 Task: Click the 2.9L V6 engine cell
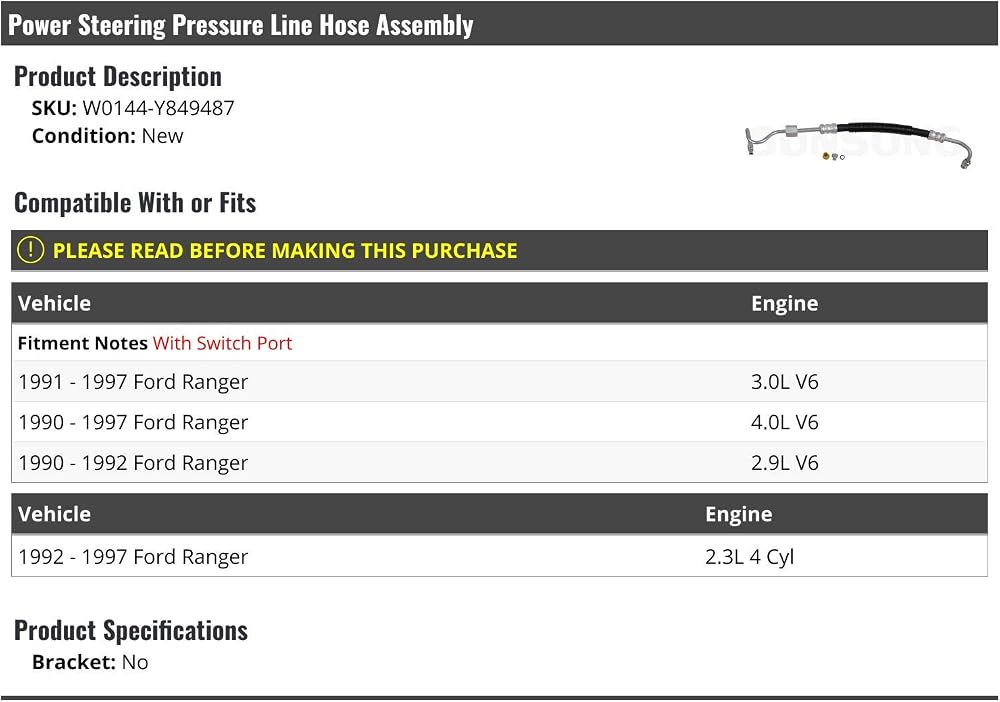784,462
